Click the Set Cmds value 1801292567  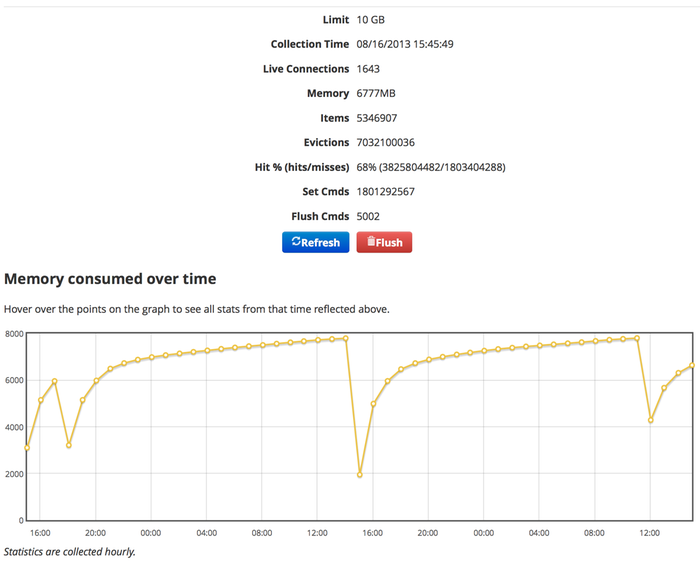coord(385,191)
